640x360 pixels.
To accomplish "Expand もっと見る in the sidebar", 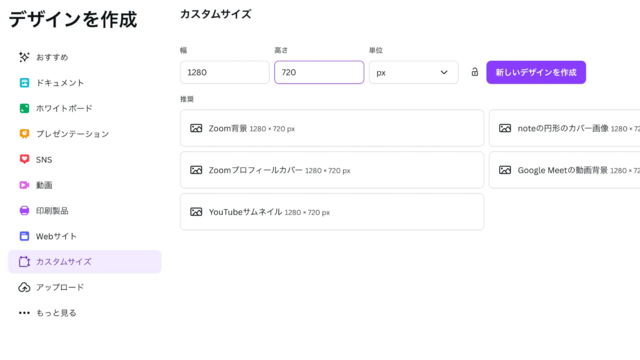I will [x=84, y=313].
